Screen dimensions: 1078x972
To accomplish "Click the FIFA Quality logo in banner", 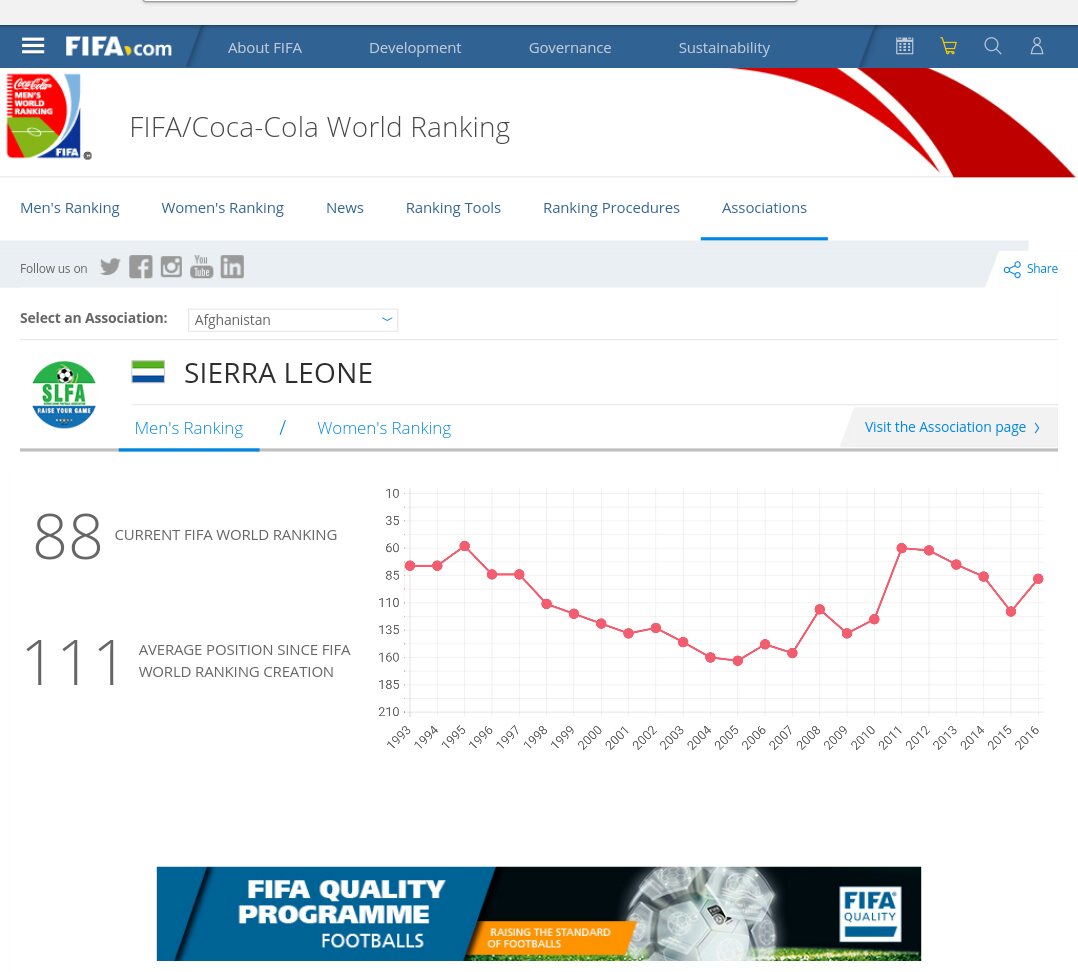I will coord(870,914).
